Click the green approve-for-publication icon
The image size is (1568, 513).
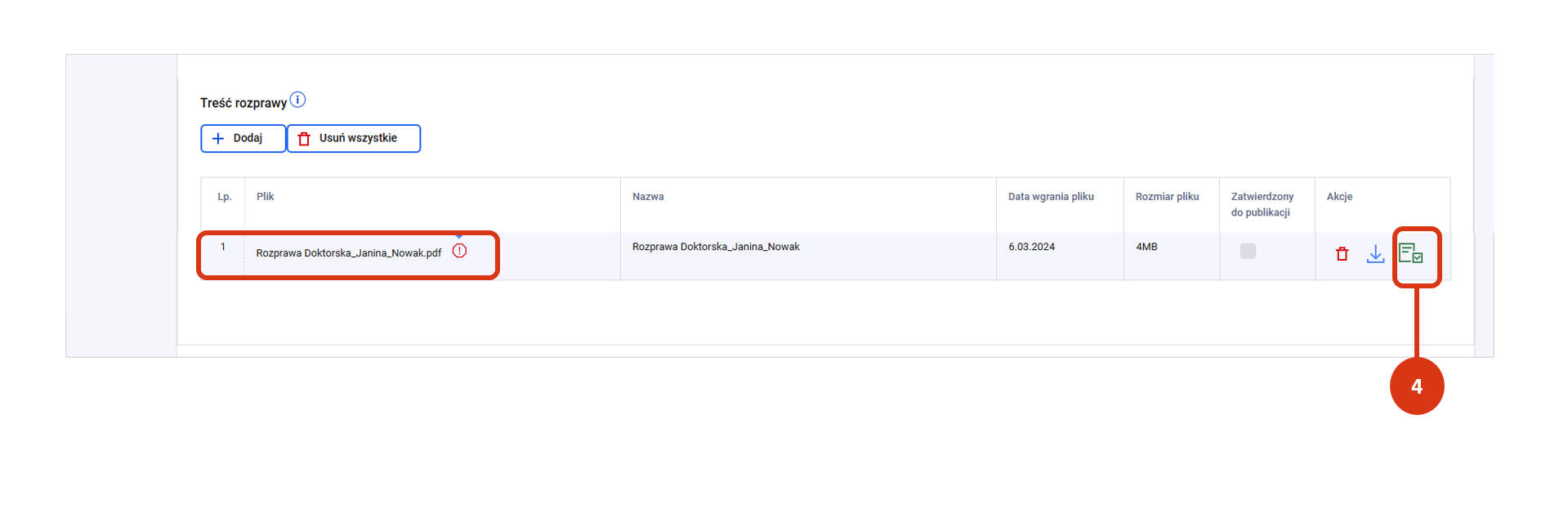click(x=1410, y=254)
